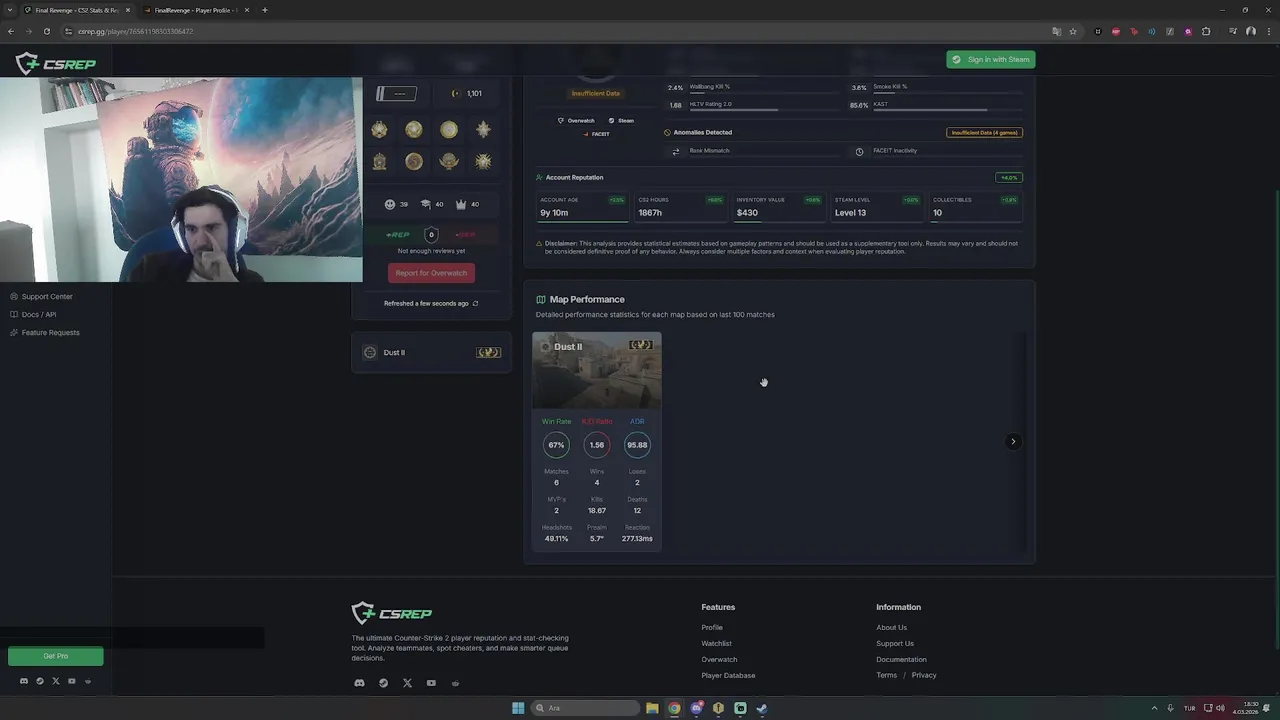Click the Collectibles card showing 10
The height and width of the screenshot is (720, 1280).
[975, 207]
